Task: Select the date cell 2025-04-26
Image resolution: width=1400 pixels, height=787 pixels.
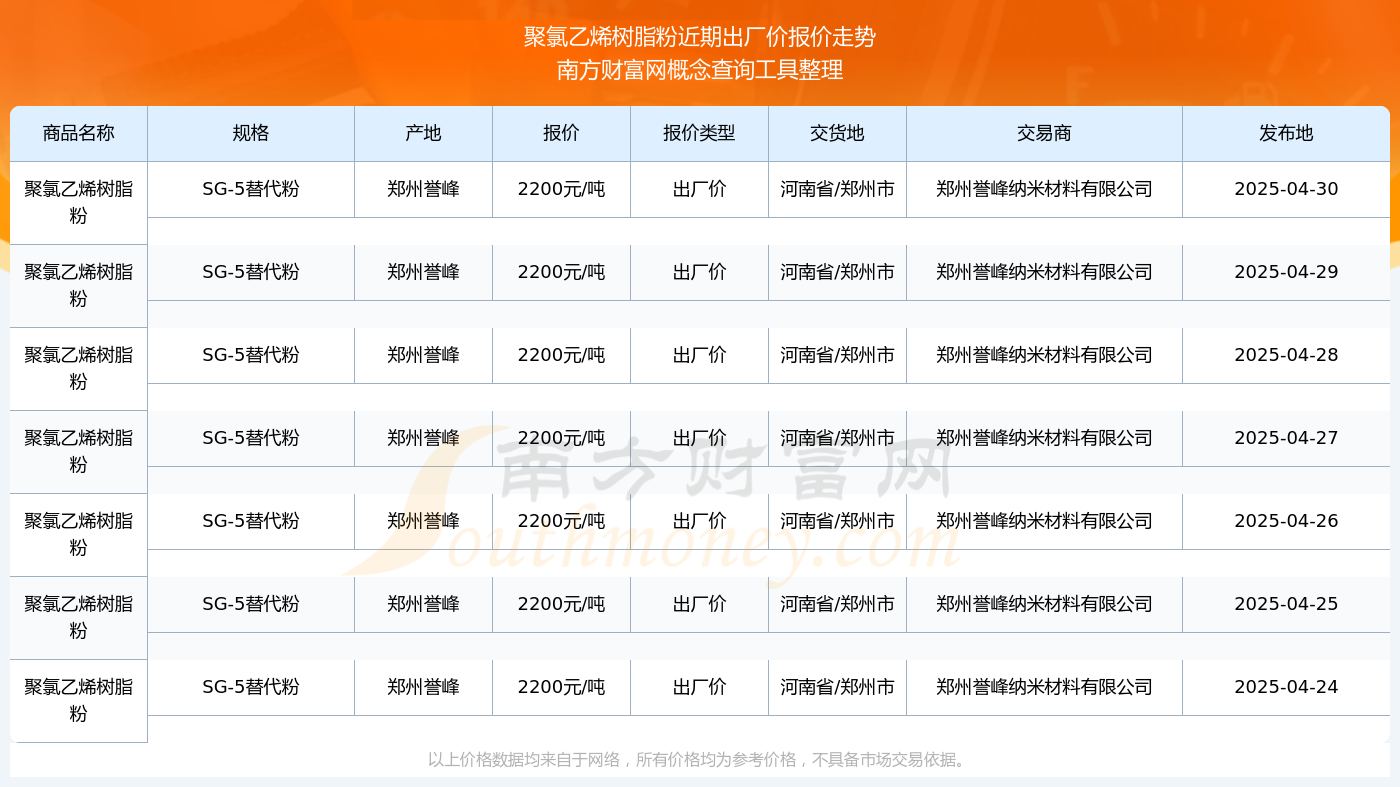Action: (1286, 521)
